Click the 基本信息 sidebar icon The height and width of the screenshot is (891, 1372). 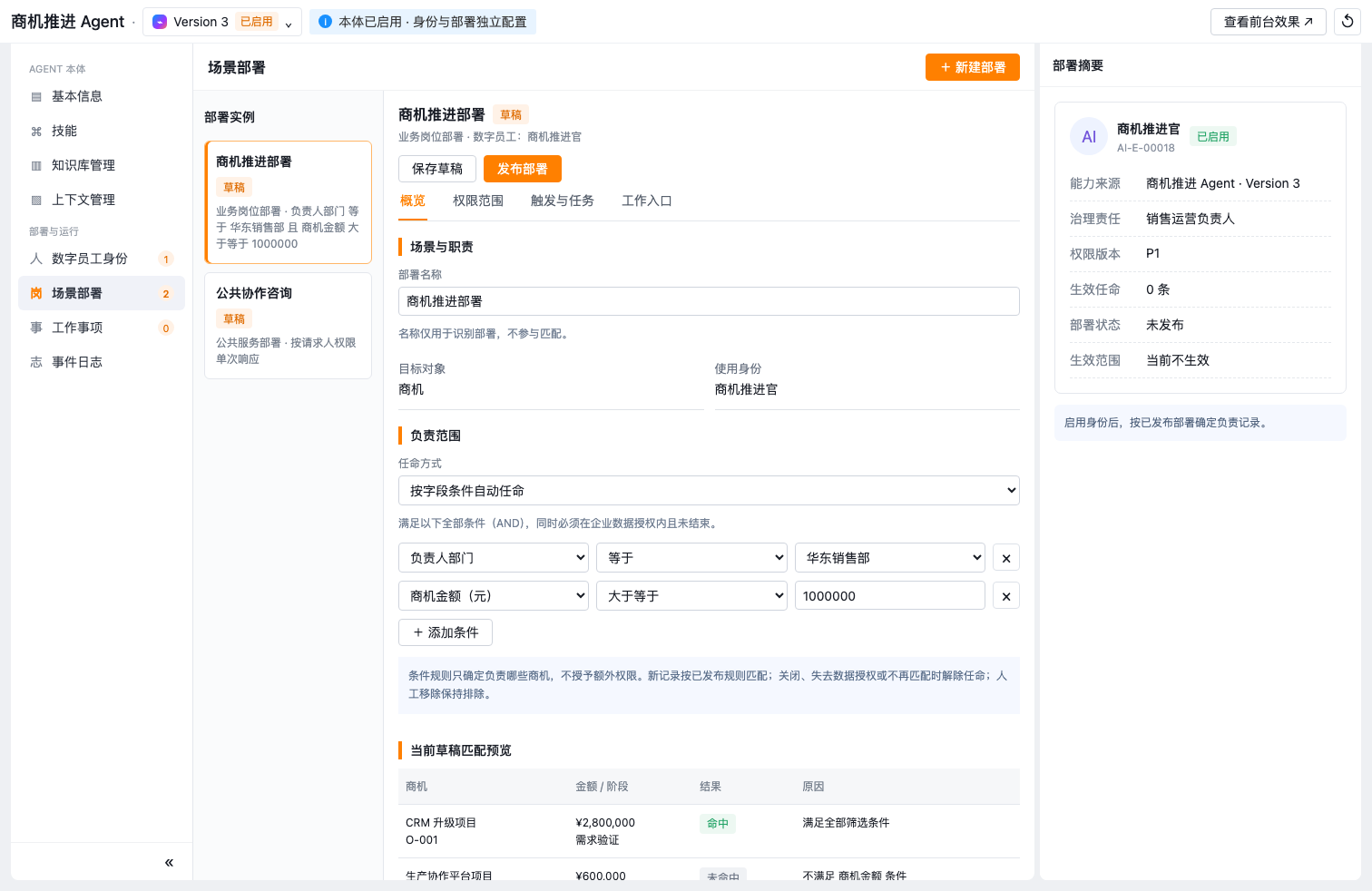tap(36, 96)
